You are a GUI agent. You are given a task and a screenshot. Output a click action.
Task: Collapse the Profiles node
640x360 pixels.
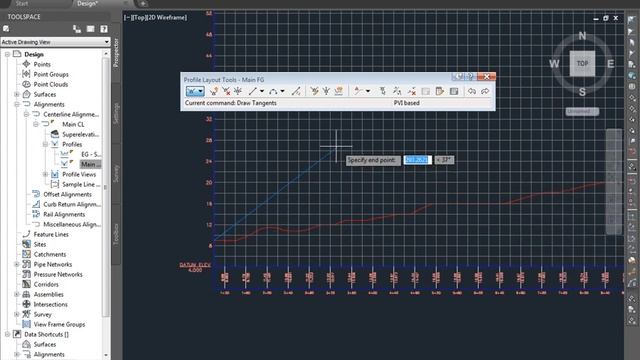pos(45,144)
